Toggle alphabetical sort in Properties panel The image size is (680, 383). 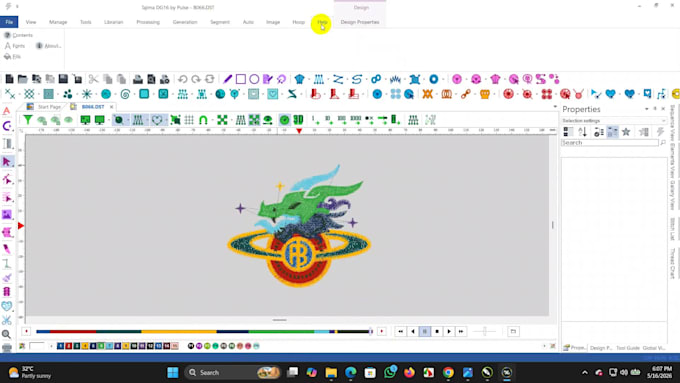[582, 132]
